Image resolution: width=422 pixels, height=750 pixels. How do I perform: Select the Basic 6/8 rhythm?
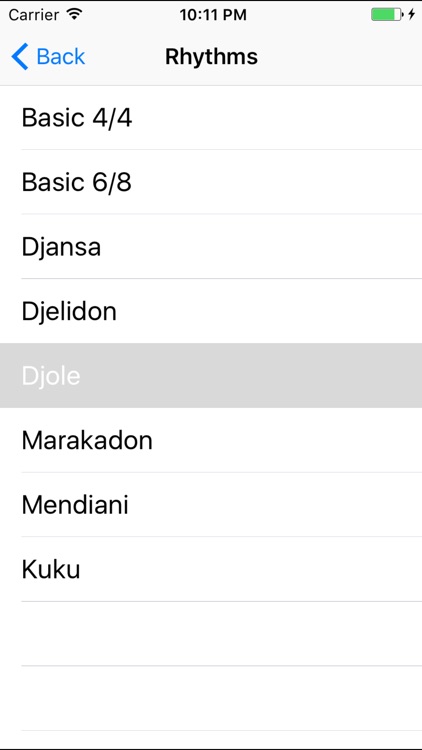[x=211, y=182]
